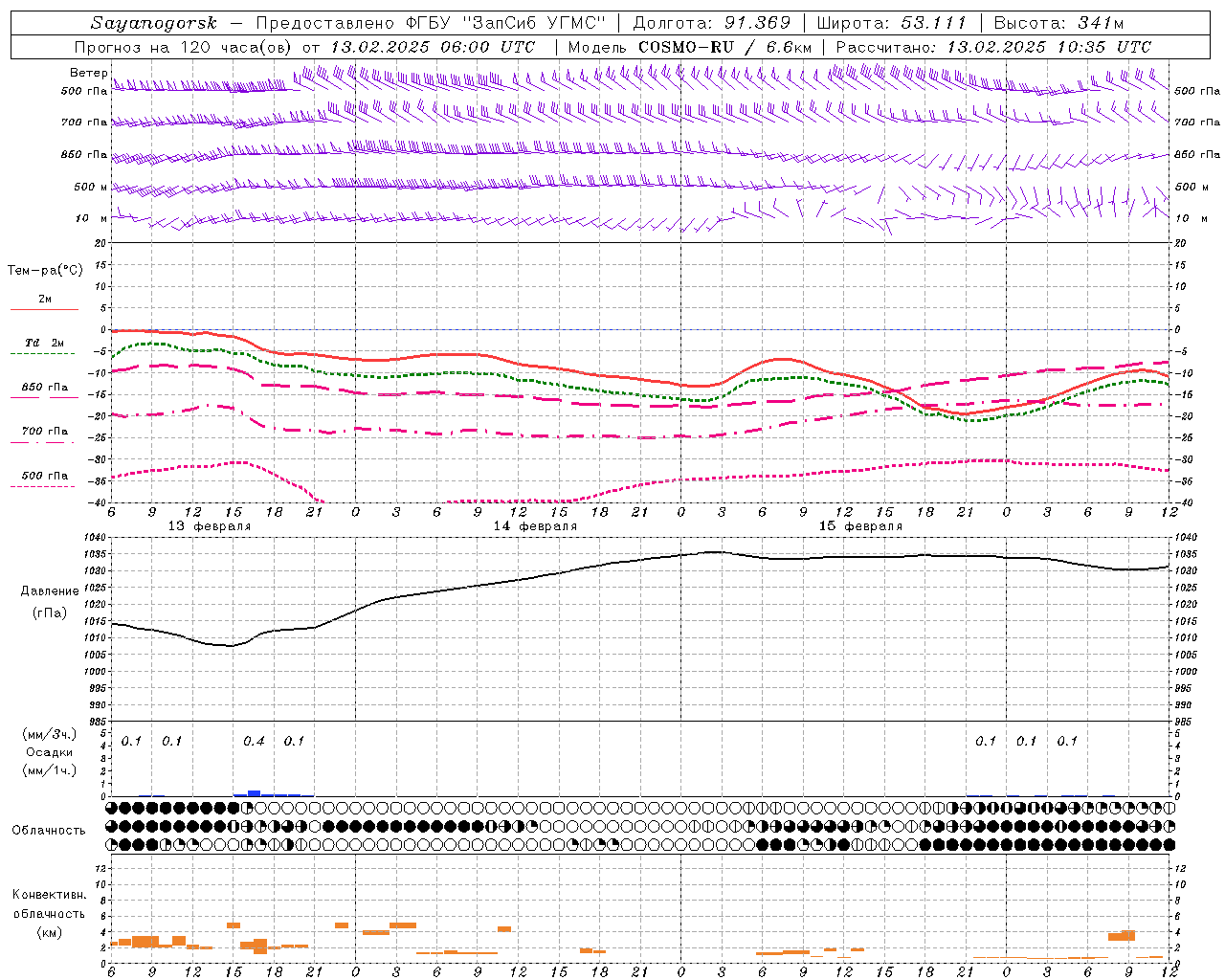Click 'Рассчитано: 13.02.2025 10:35 UTC' text
Viewport: 1225px width, 980px height.
993,47
